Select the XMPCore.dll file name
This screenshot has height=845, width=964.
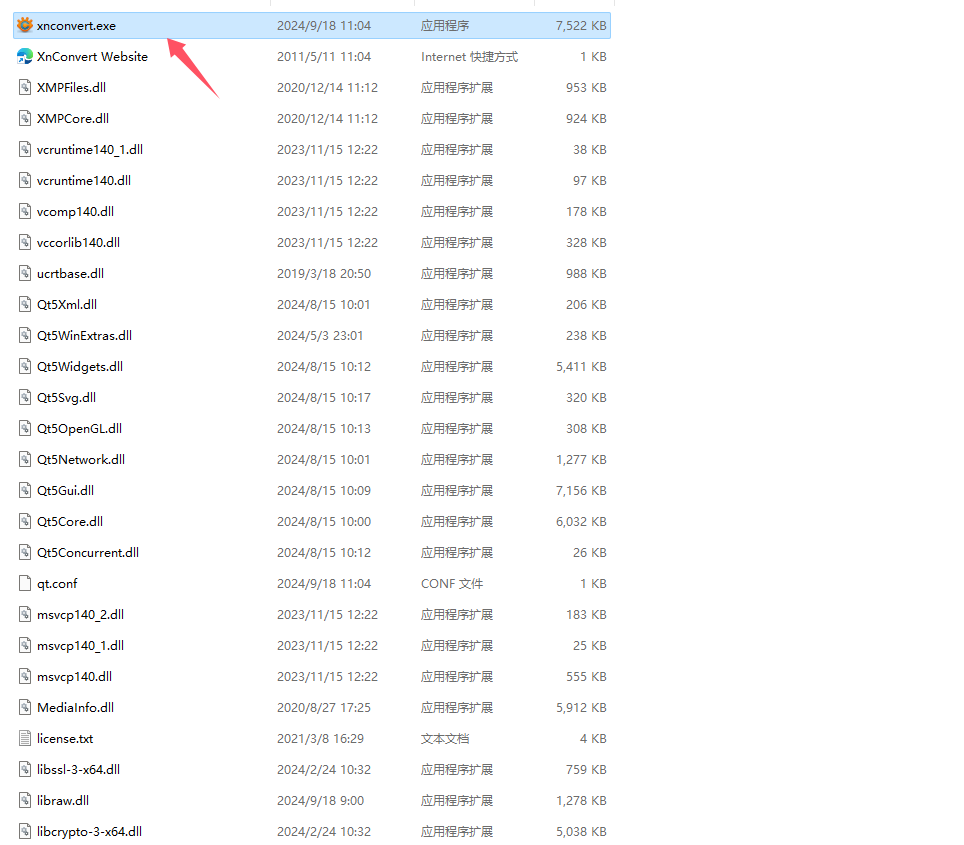(x=73, y=119)
